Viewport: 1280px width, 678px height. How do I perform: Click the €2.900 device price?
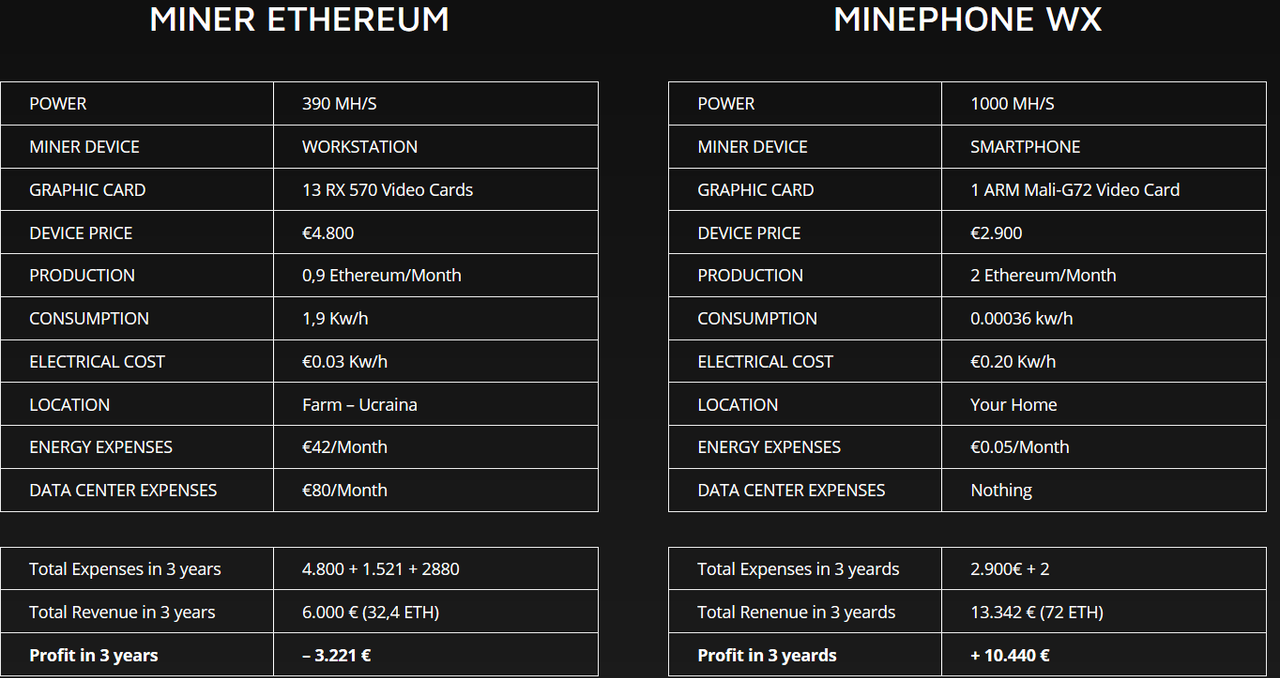[996, 233]
